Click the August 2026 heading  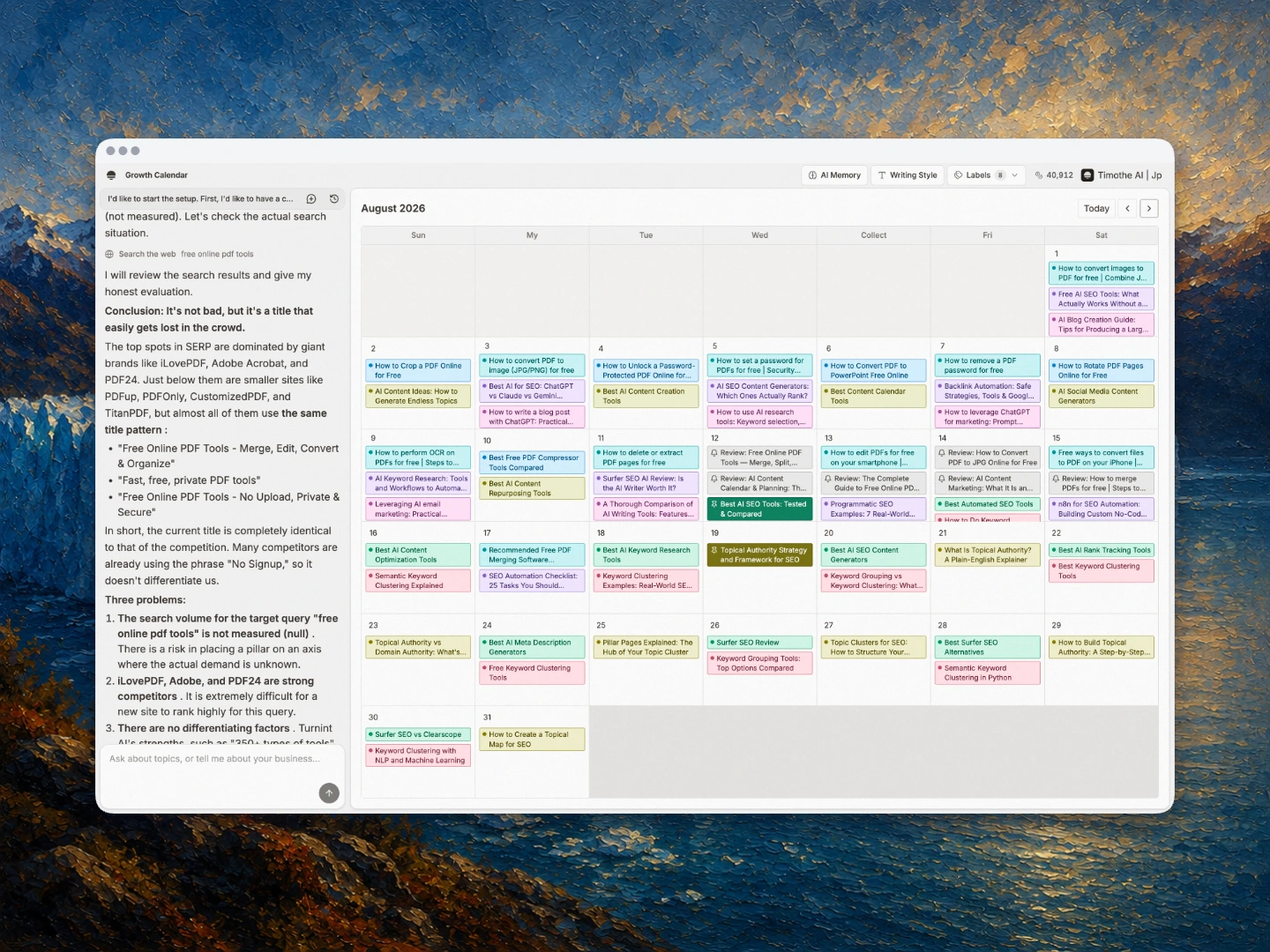coord(393,209)
